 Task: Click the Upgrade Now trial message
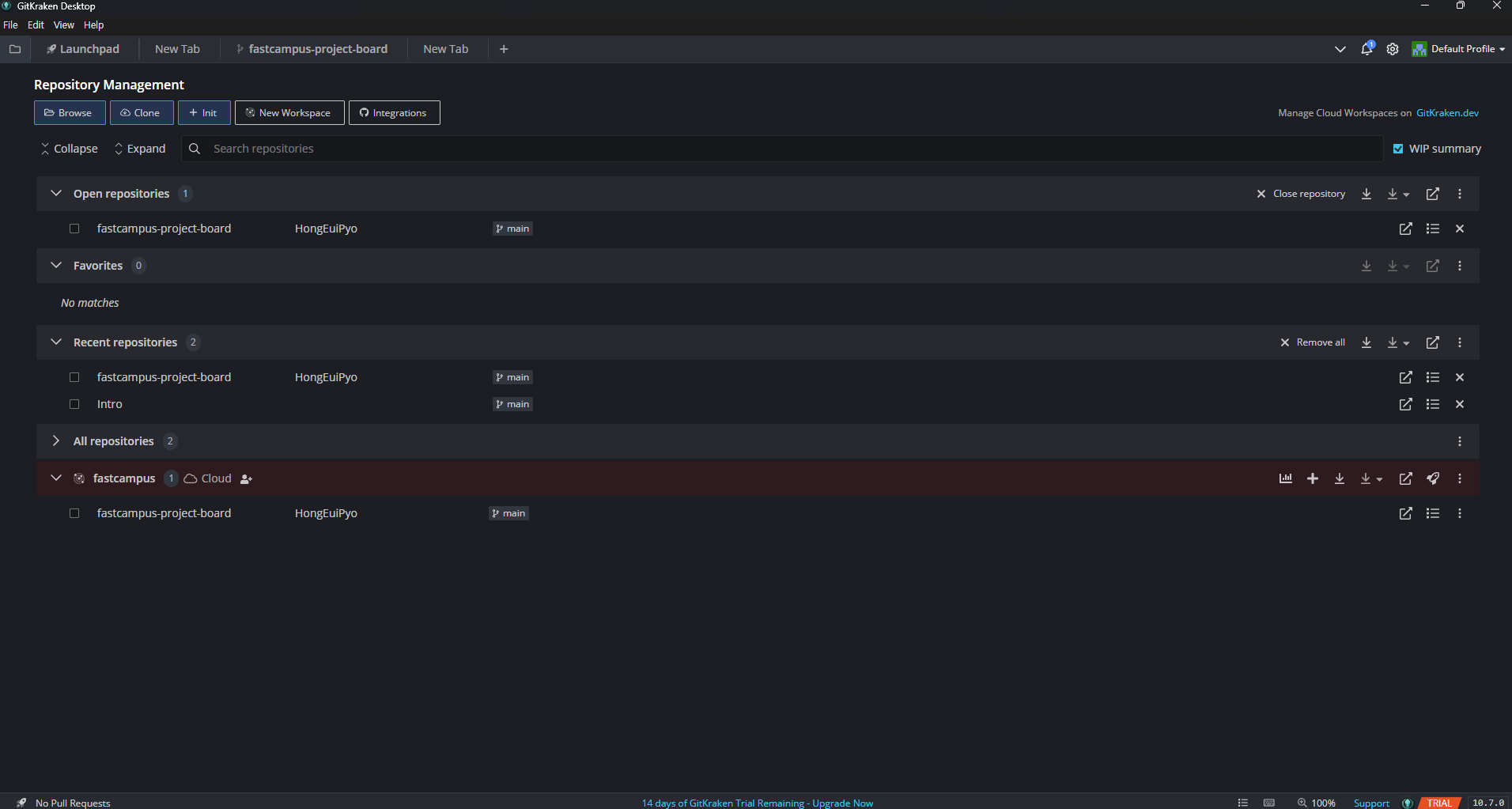pyautogui.click(x=758, y=803)
